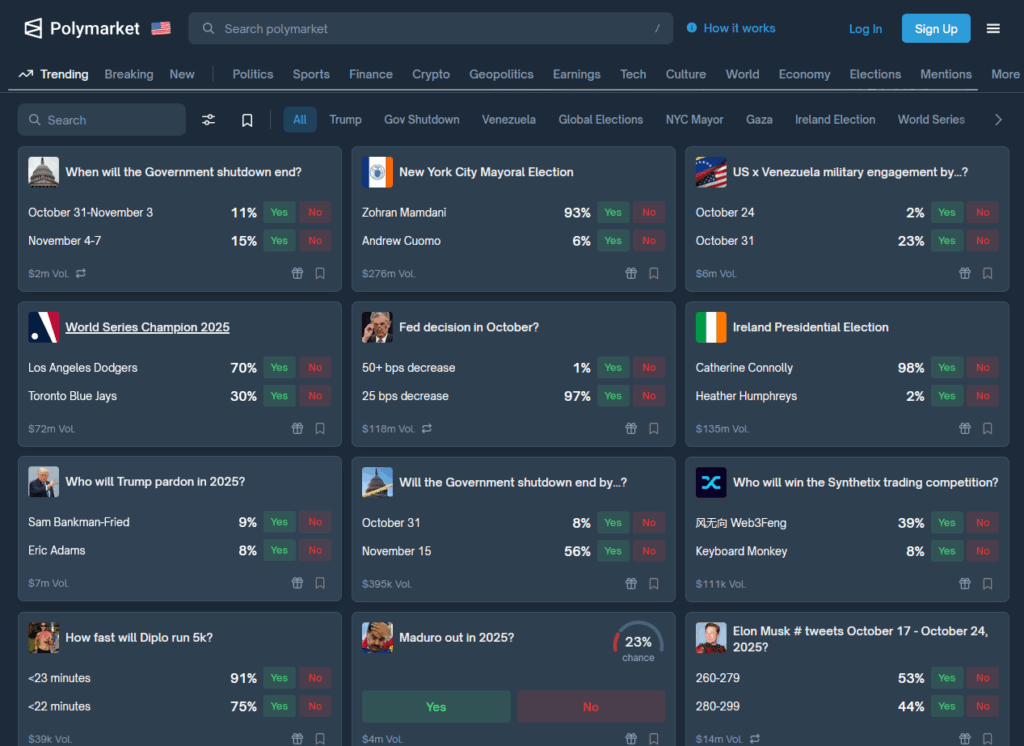Open the hamburger menu in the header
The width and height of the screenshot is (1024, 746).
[993, 29]
